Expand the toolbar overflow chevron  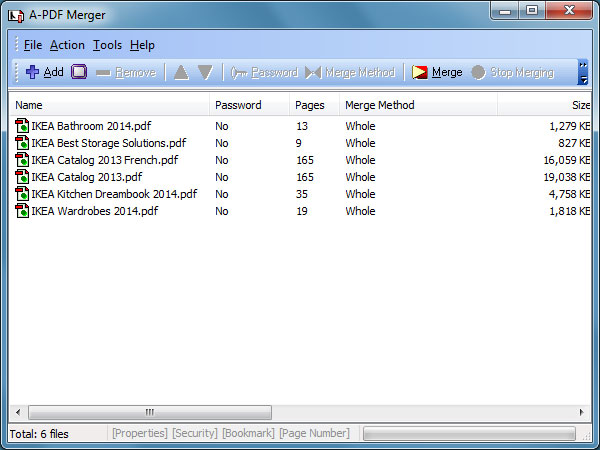pyautogui.click(x=583, y=72)
